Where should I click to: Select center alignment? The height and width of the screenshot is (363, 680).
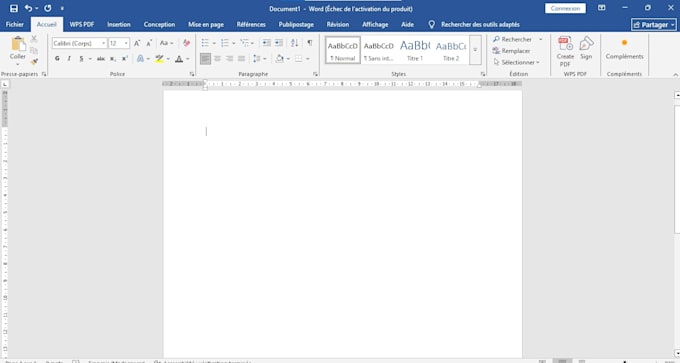[217, 59]
